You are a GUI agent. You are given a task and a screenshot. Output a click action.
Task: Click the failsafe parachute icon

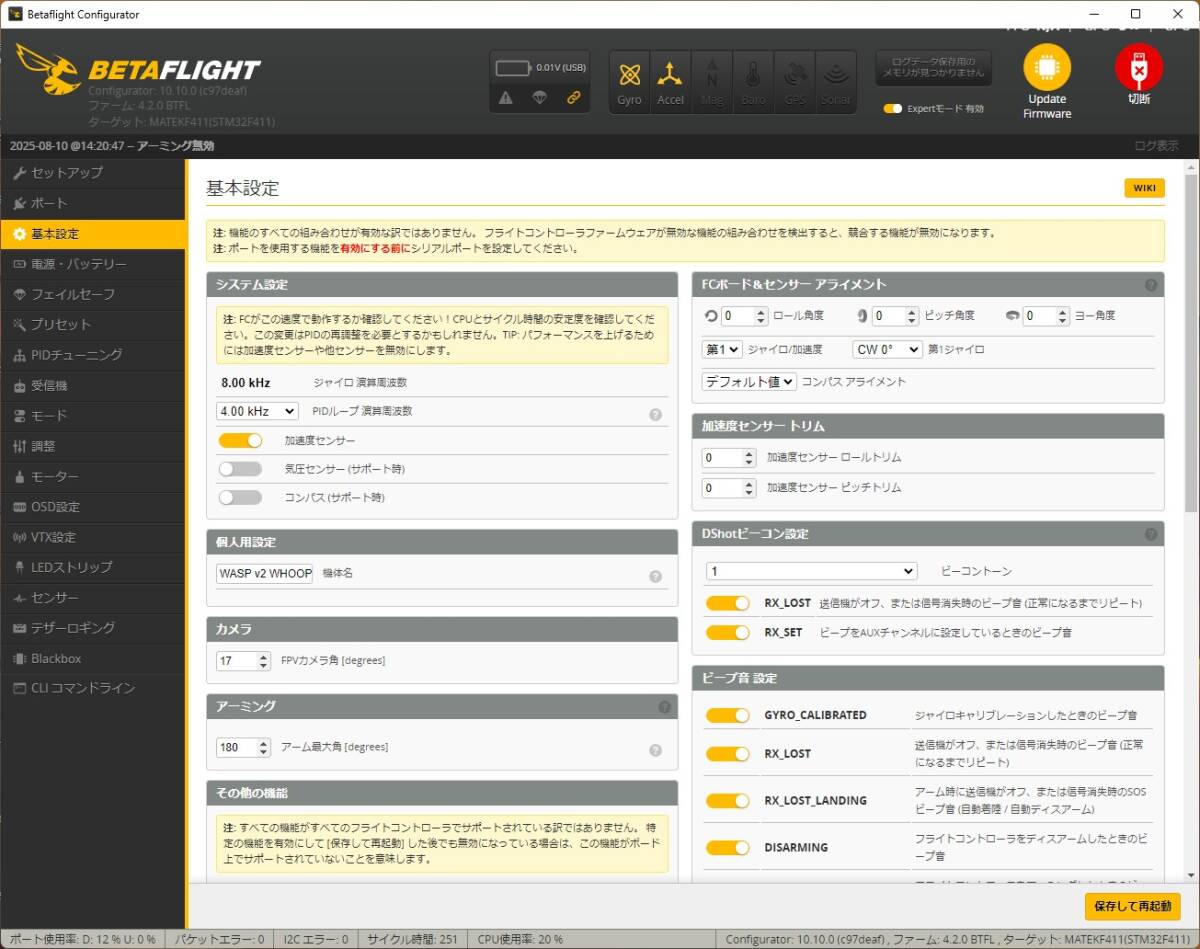pos(540,97)
